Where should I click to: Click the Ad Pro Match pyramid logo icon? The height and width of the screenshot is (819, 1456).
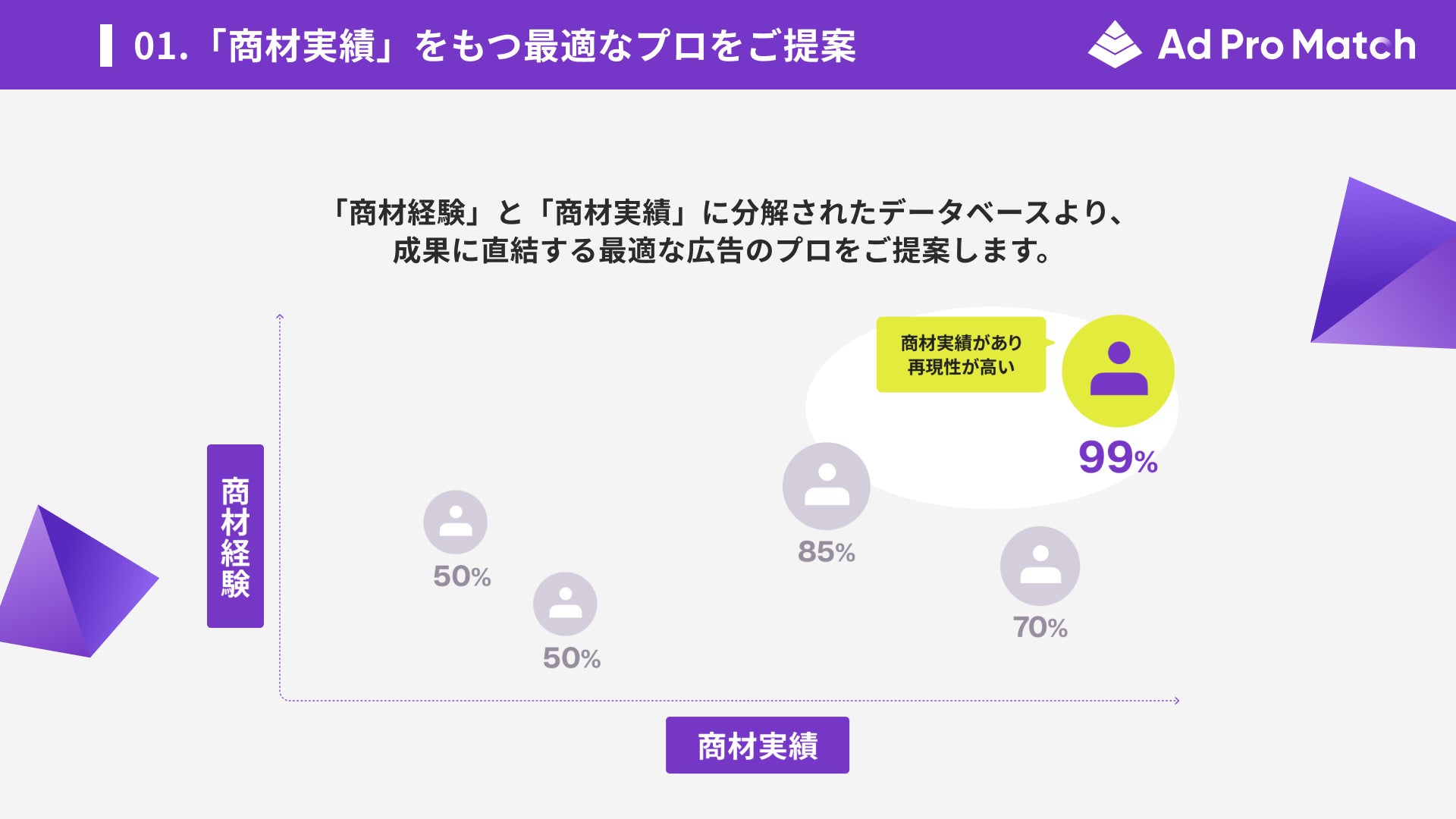[1114, 45]
